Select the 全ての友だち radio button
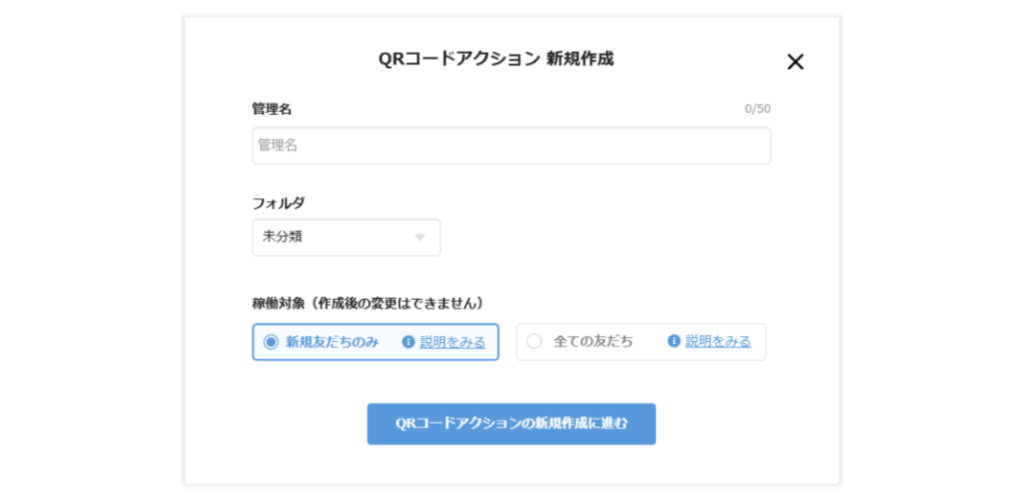This screenshot has height=500, width=1024. coord(534,342)
